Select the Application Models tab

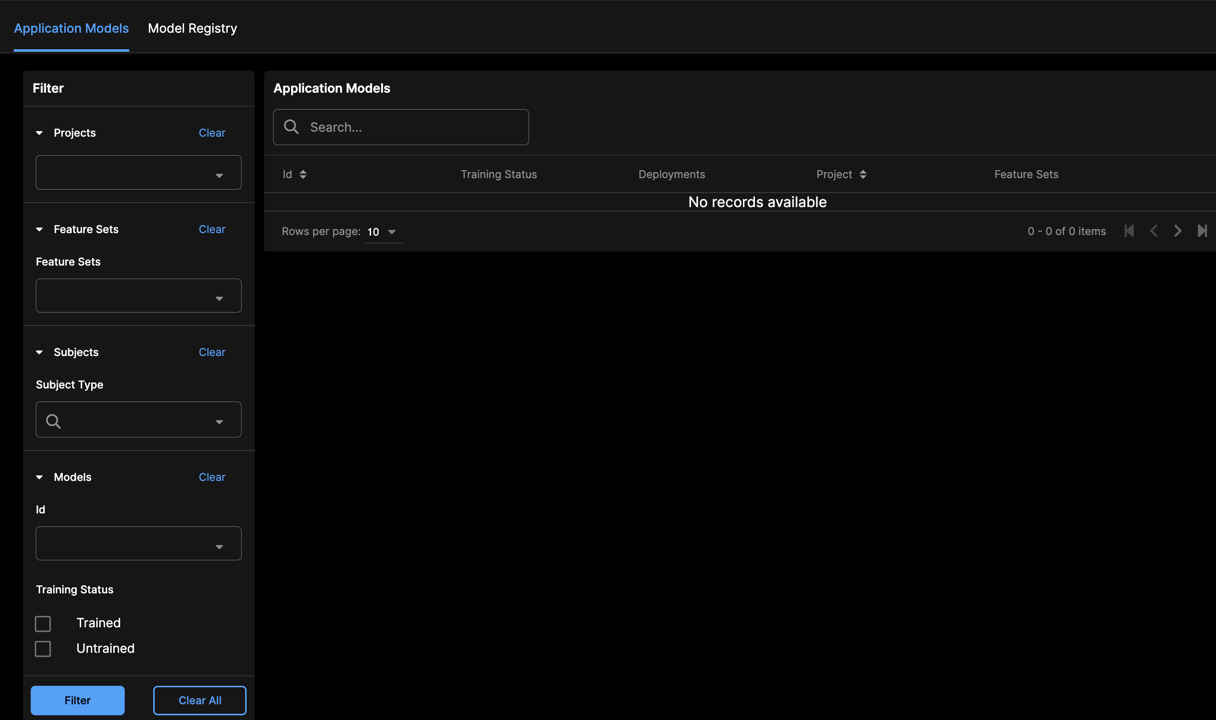pos(70,28)
